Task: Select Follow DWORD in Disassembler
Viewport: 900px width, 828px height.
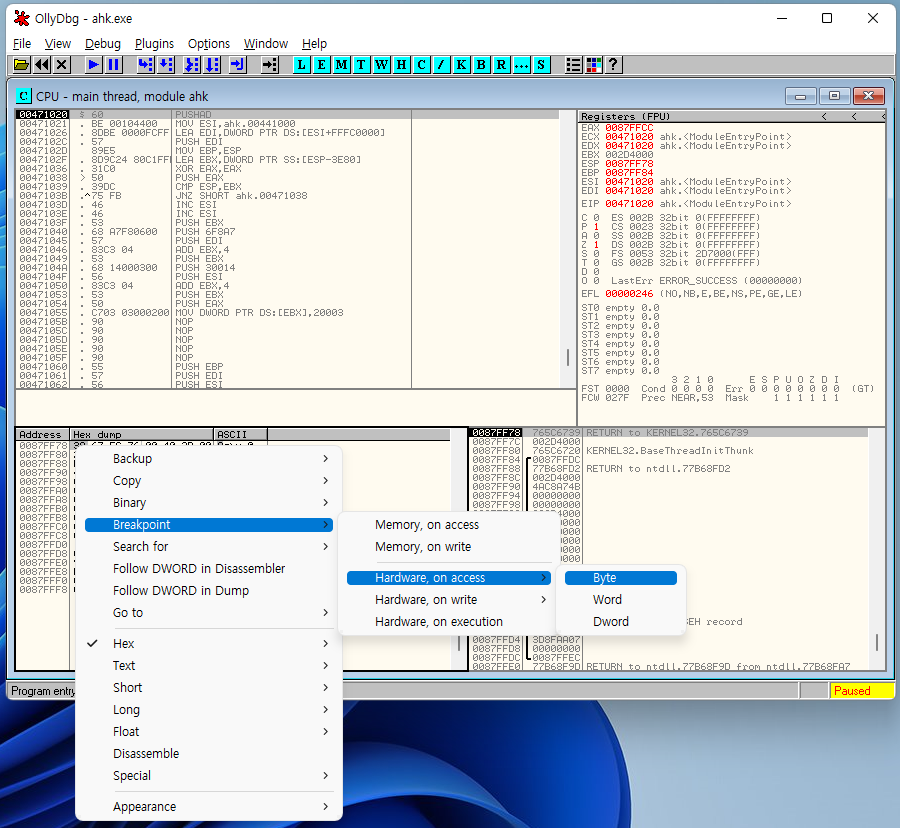Action: coord(209,569)
